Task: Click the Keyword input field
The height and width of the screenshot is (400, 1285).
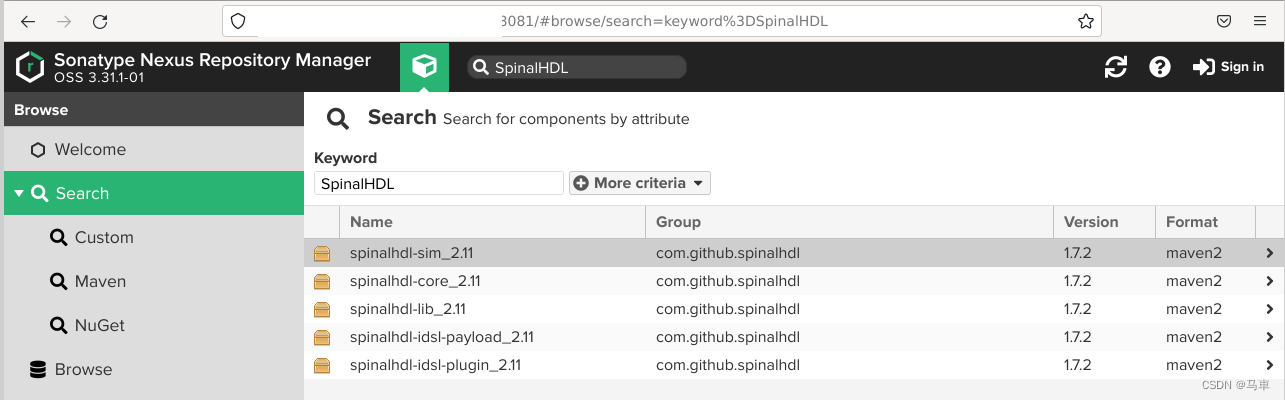Action: [x=438, y=183]
